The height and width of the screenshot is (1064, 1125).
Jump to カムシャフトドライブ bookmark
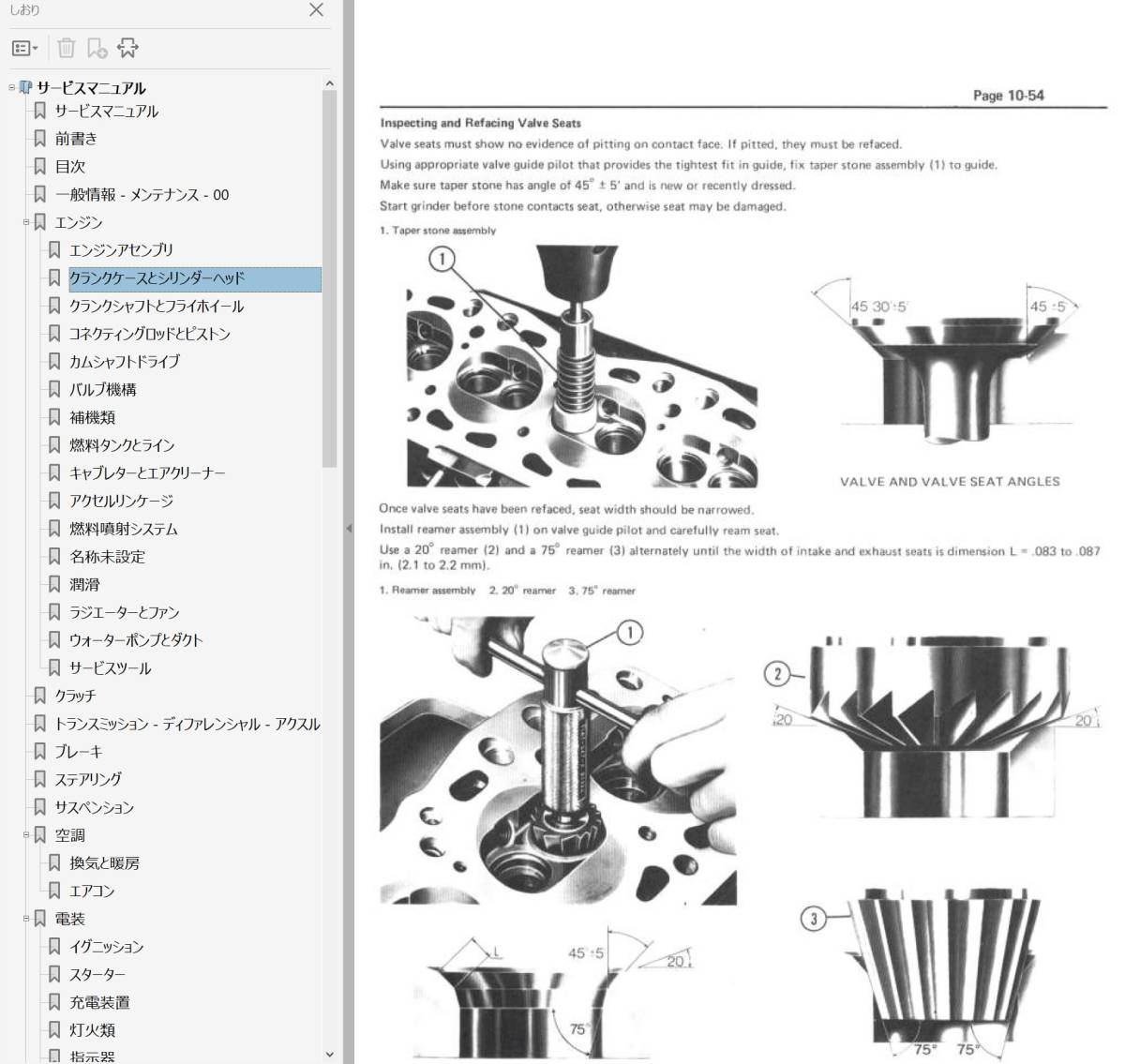125,362
